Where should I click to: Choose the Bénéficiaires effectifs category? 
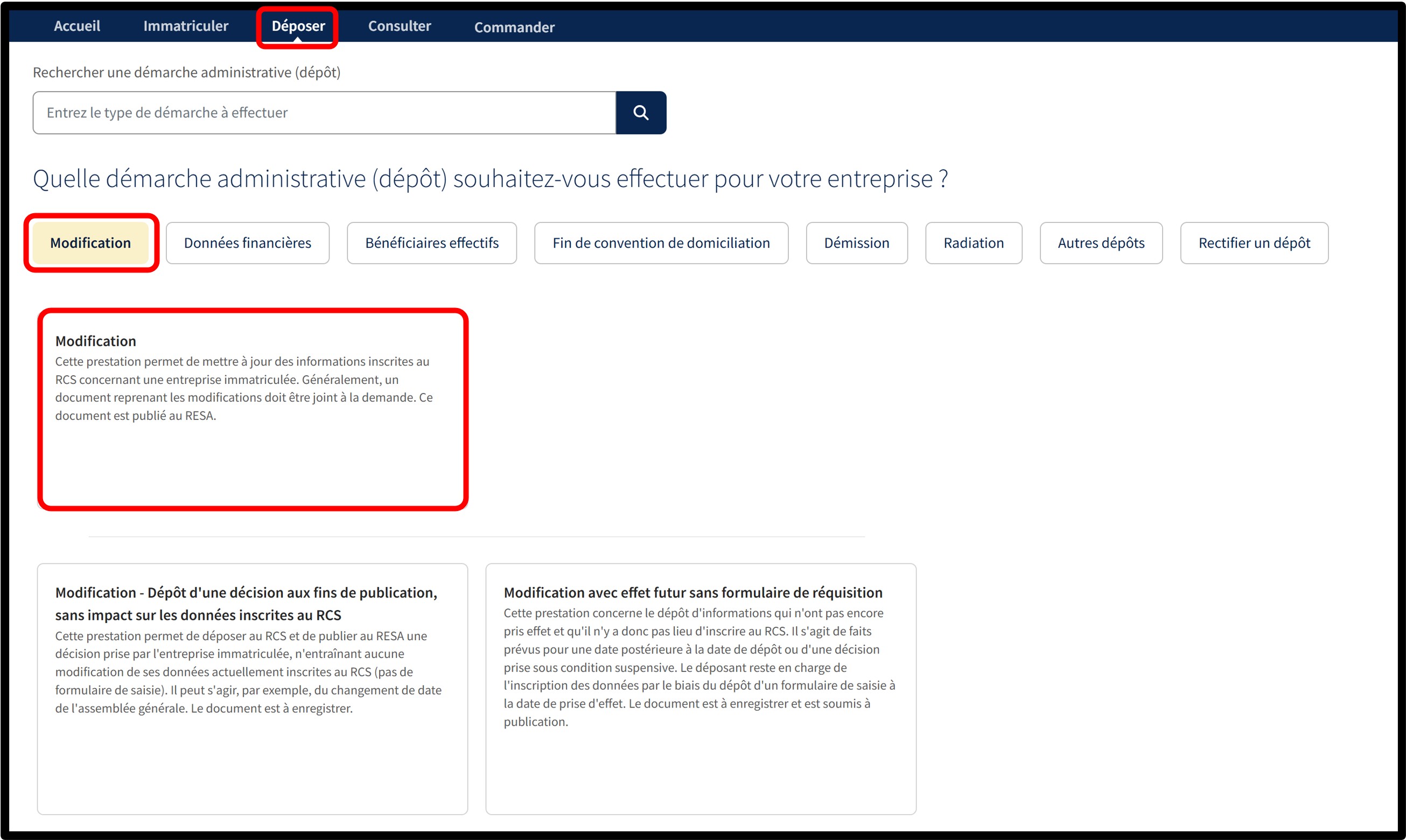point(431,243)
